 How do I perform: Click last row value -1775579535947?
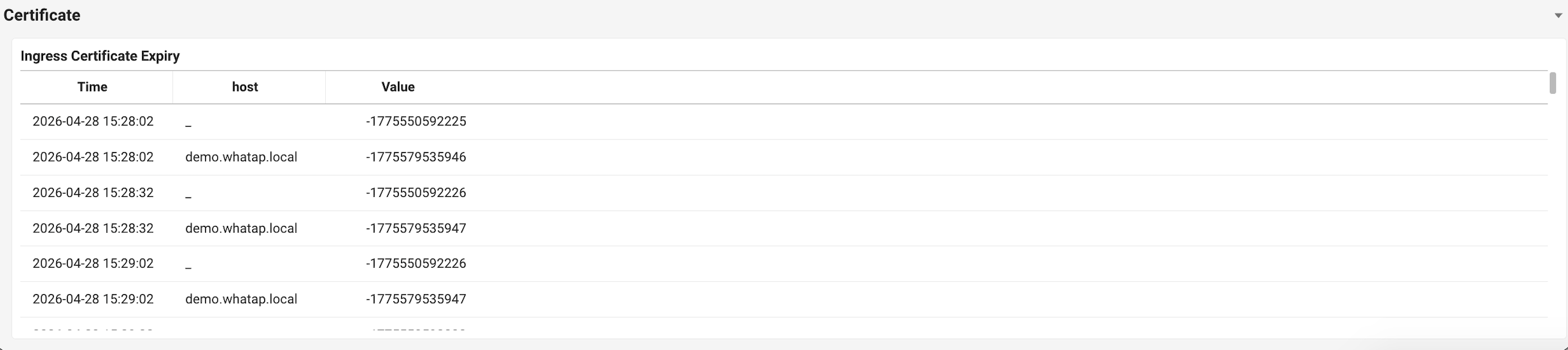pyautogui.click(x=416, y=299)
